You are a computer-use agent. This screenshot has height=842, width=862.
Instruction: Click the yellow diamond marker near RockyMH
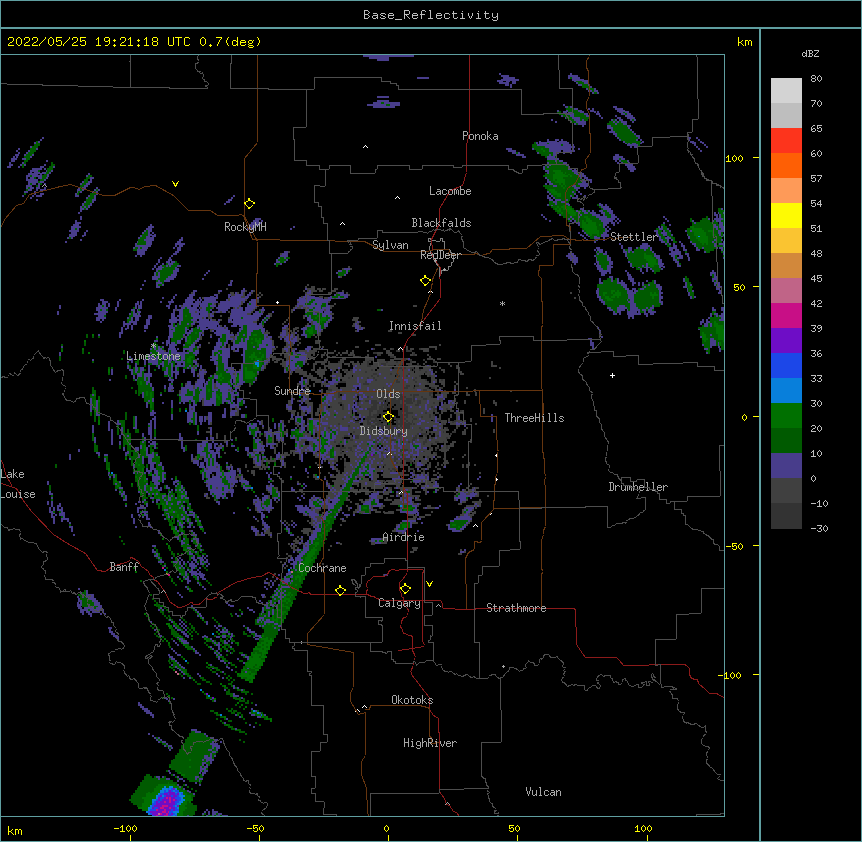250,204
